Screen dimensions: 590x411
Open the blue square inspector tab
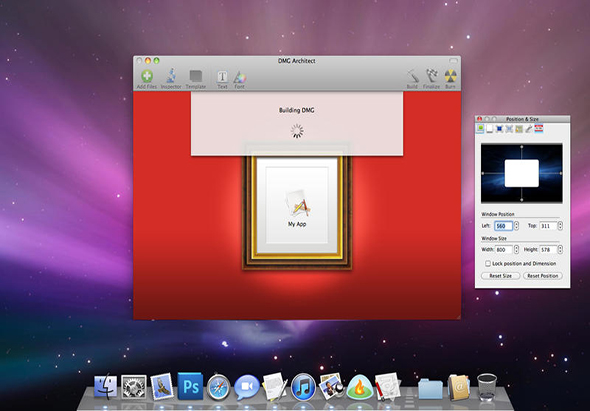[x=499, y=129]
